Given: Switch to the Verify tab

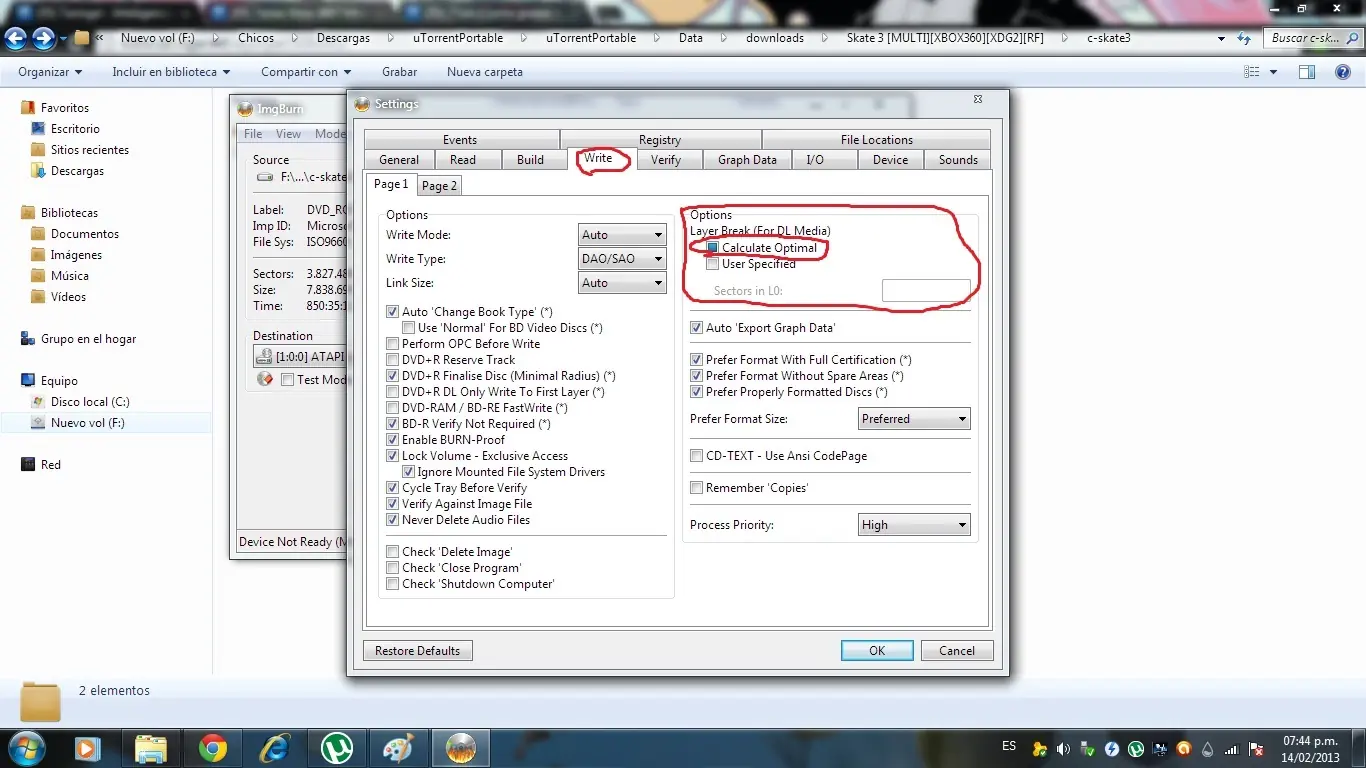Looking at the screenshot, I should pos(666,160).
